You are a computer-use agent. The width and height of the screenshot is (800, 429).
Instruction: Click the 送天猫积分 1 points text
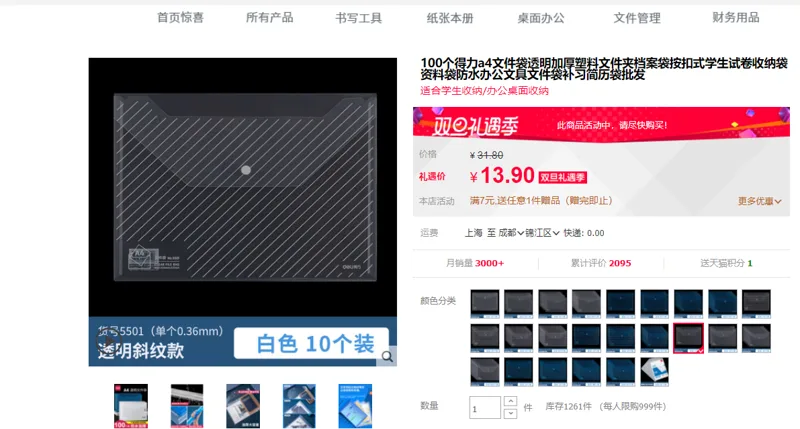point(726,263)
